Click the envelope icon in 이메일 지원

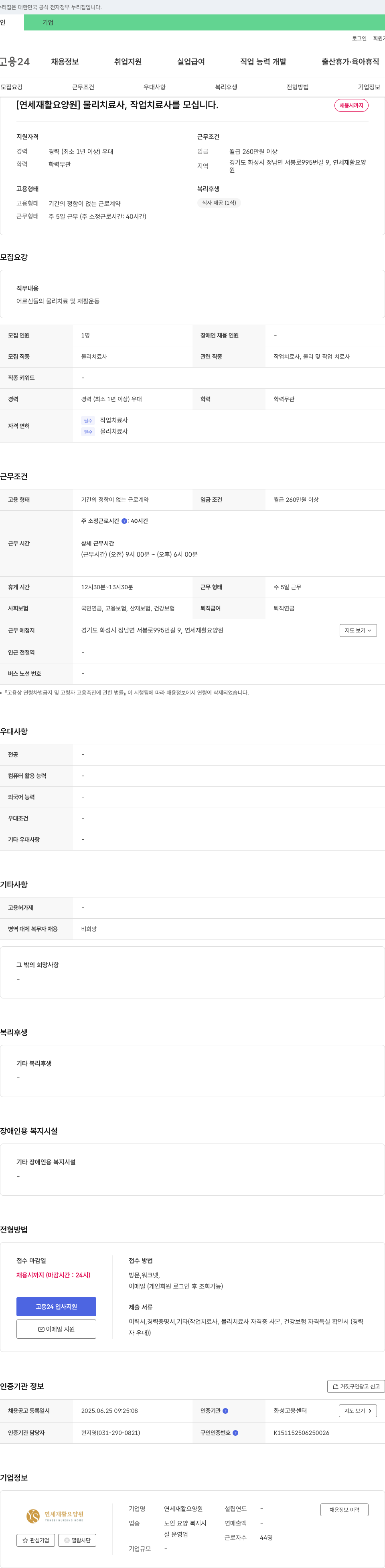pos(41,1329)
